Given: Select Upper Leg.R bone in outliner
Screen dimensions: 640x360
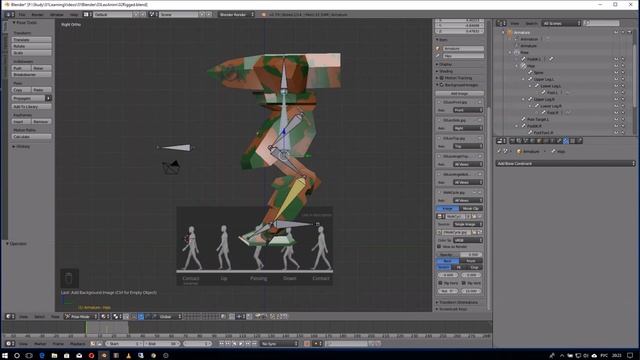Looking at the screenshot, I should click(x=544, y=99).
